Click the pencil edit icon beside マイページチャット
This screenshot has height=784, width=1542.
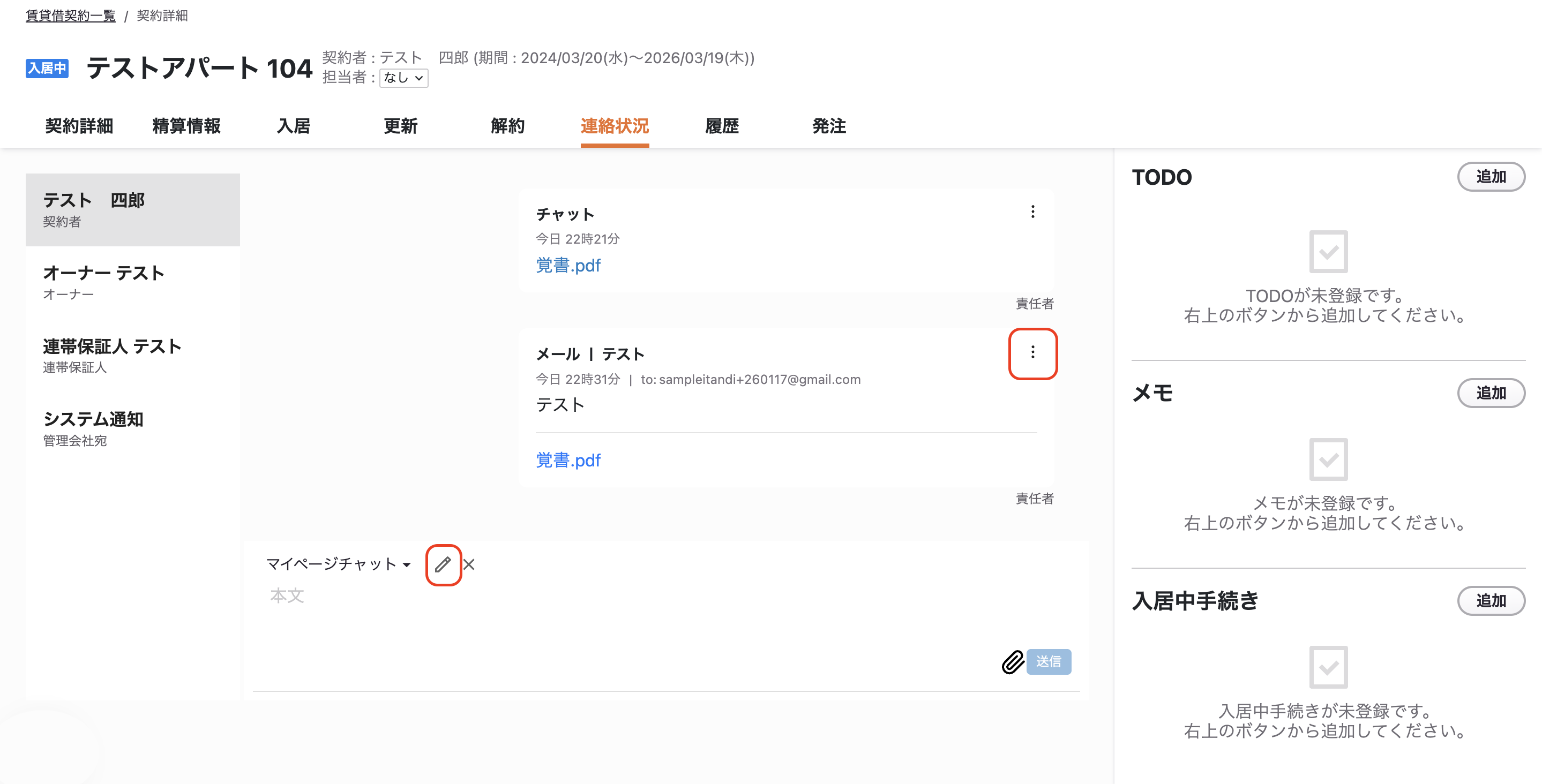point(443,564)
